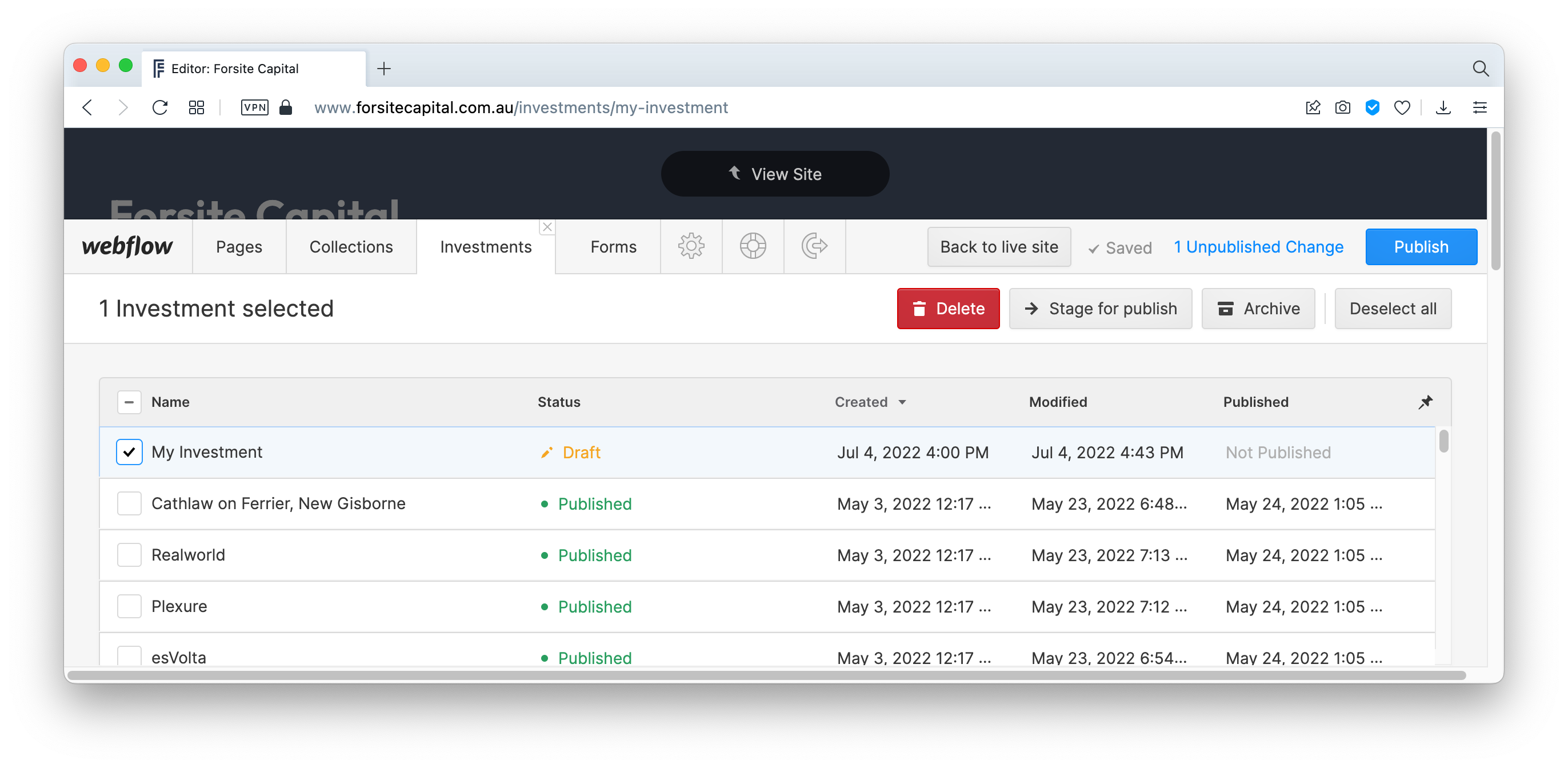Open the My Investment item
The image size is (1568, 768).
coord(206,452)
